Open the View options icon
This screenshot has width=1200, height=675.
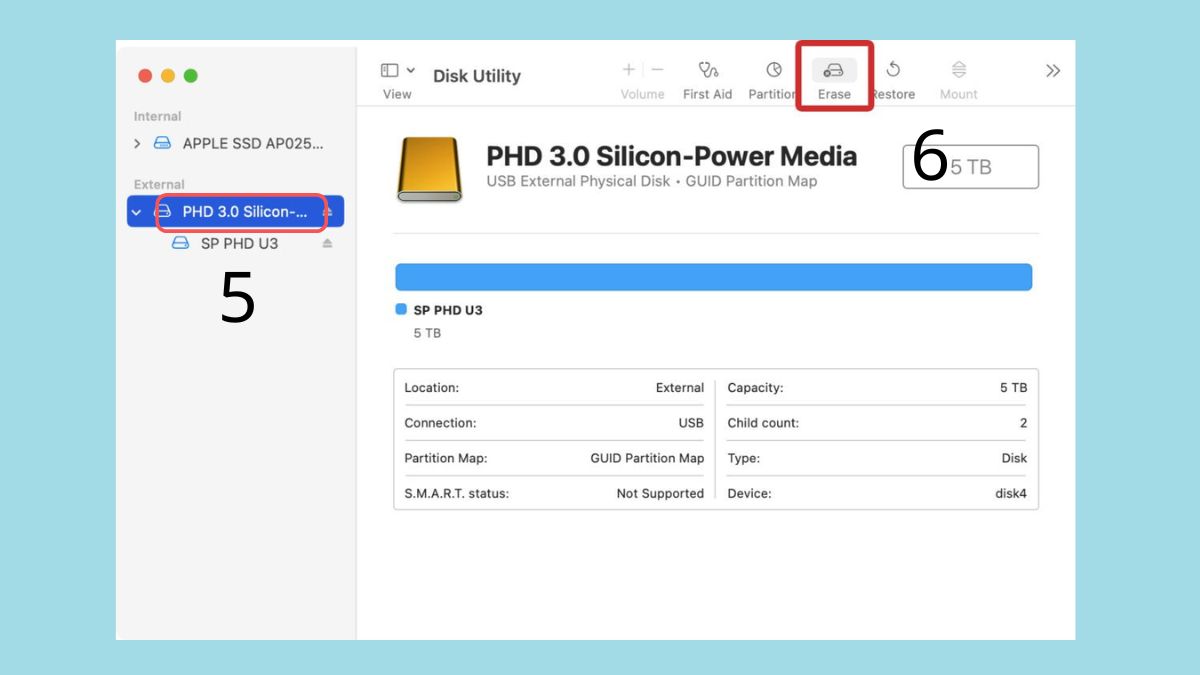tap(388, 70)
